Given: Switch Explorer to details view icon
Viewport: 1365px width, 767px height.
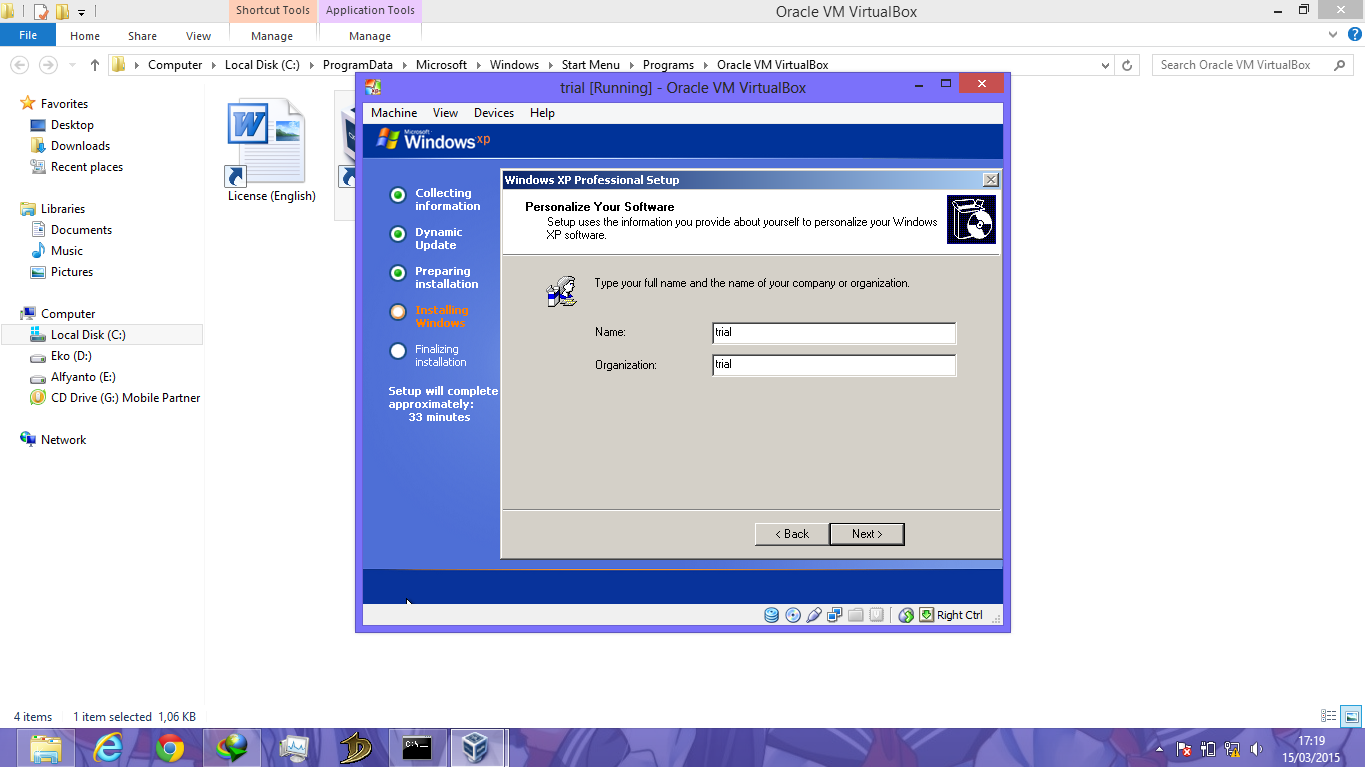Looking at the screenshot, I should coord(1329,716).
